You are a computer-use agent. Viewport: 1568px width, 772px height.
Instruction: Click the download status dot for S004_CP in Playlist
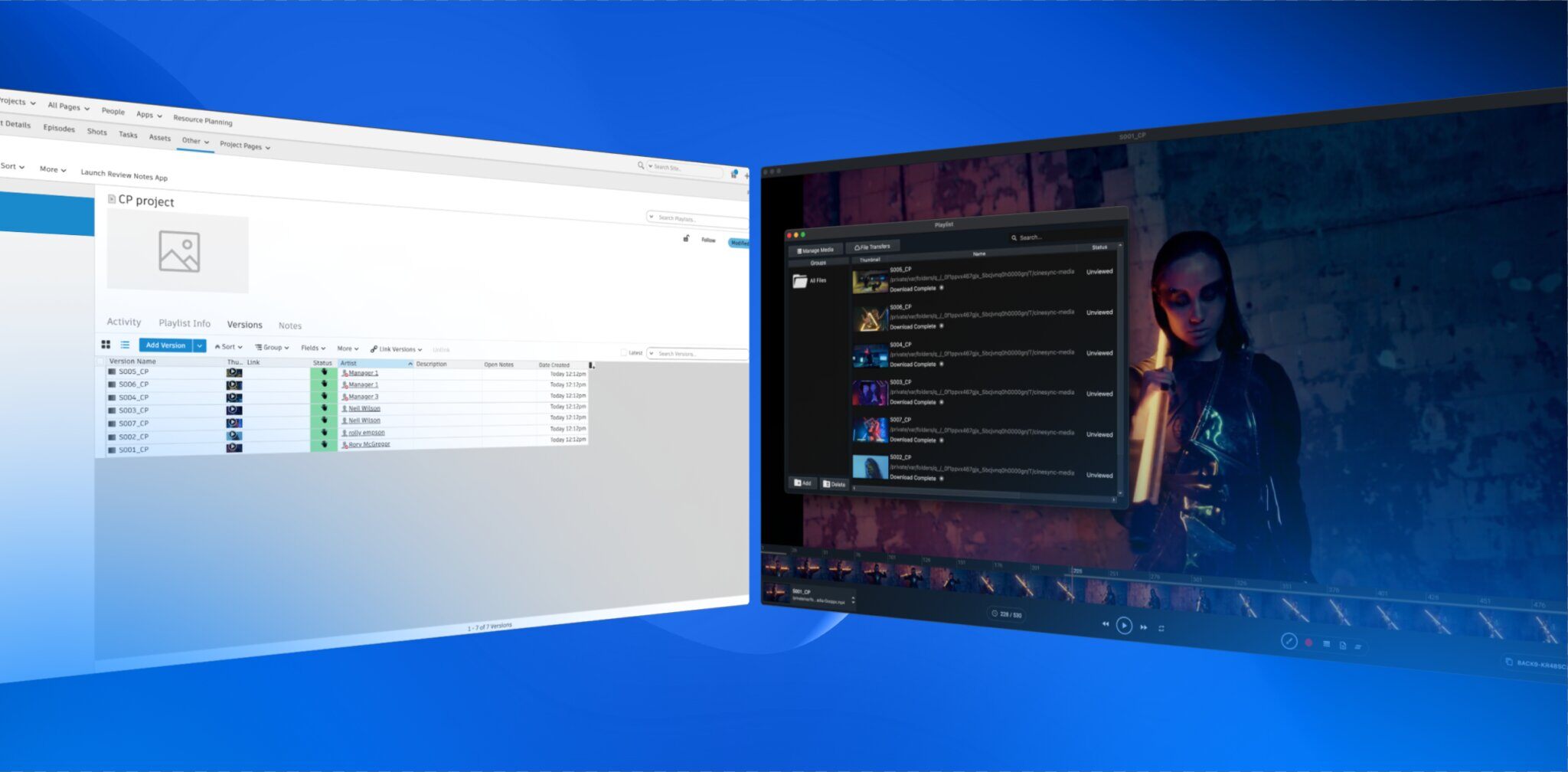942,364
